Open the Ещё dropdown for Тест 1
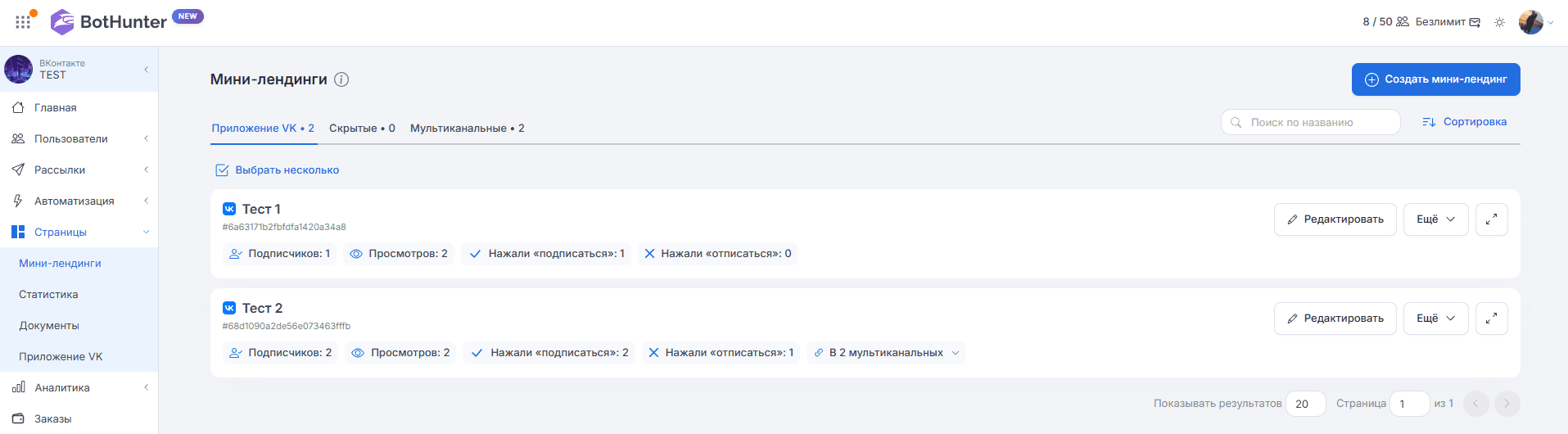 pos(1435,219)
